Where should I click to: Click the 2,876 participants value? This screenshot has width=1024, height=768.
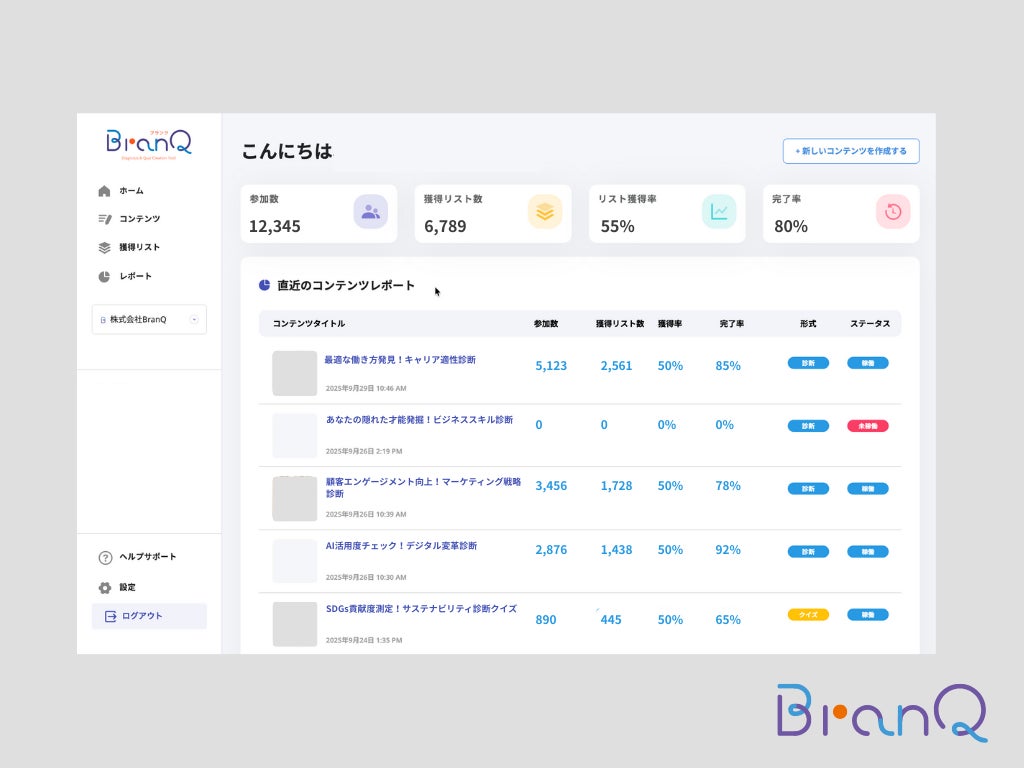click(551, 550)
